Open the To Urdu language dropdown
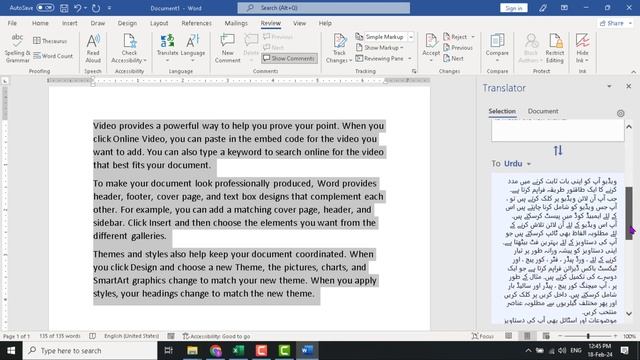The width and height of the screenshot is (640, 360). click(x=517, y=164)
